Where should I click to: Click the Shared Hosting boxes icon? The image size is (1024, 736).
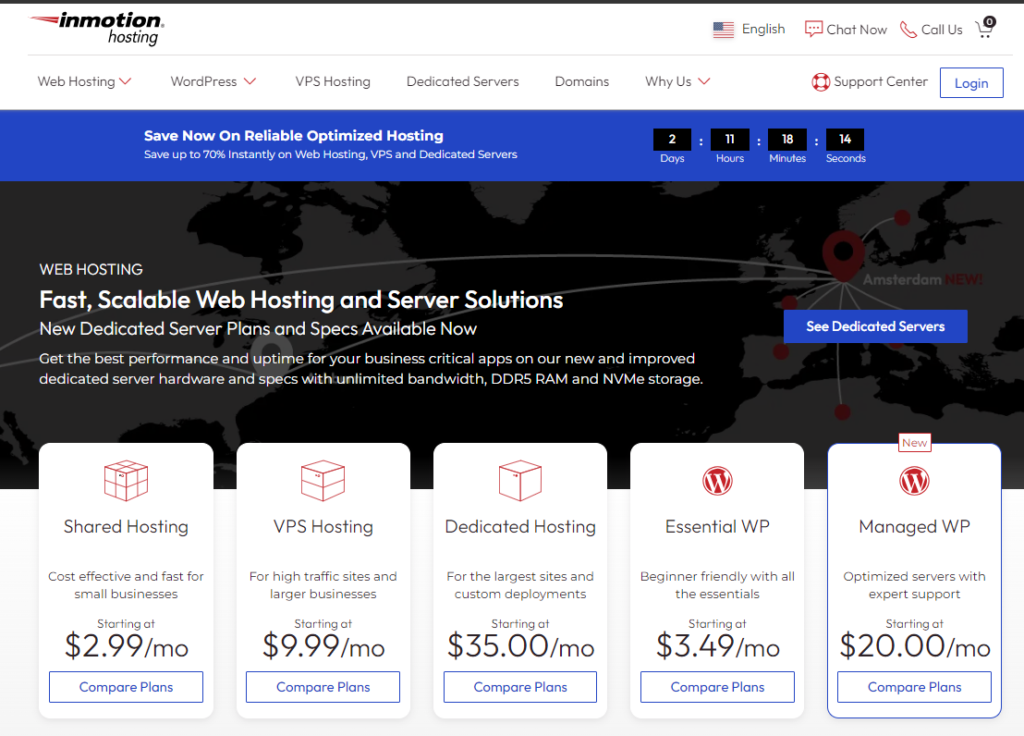[x=126, y=481]
